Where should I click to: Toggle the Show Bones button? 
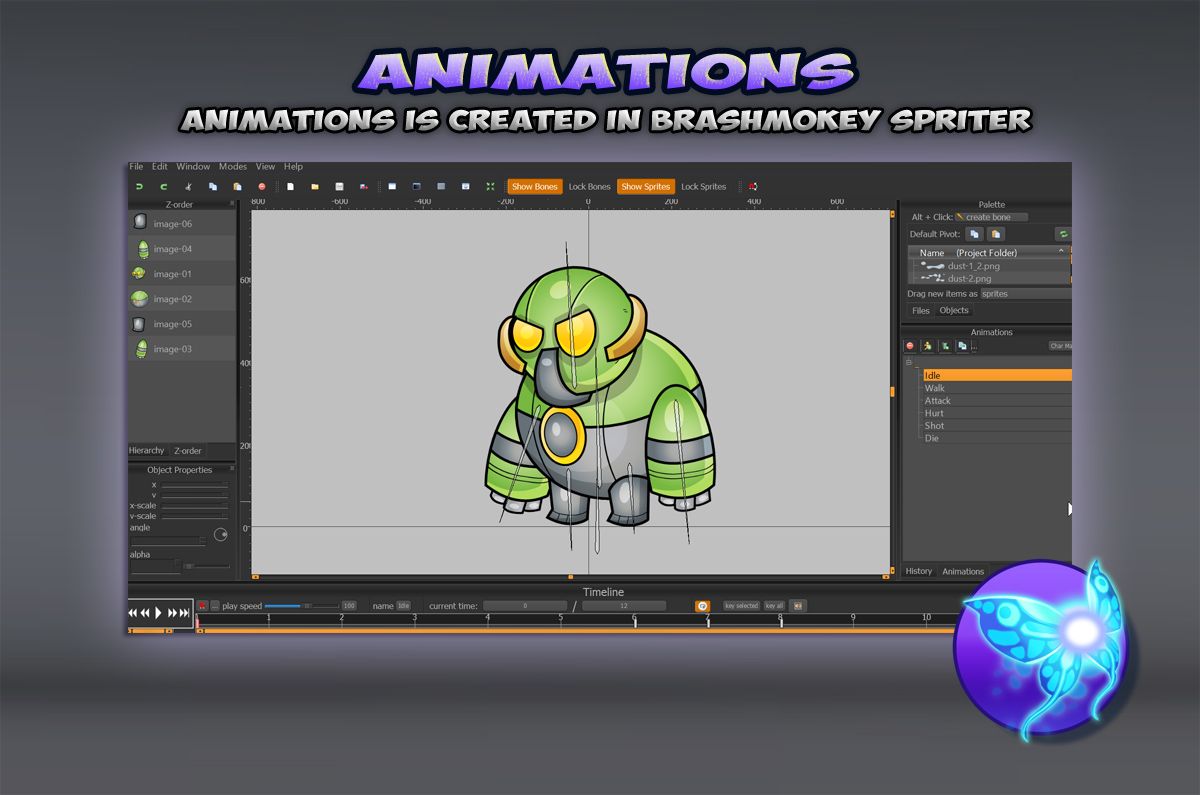click(534, 187)
